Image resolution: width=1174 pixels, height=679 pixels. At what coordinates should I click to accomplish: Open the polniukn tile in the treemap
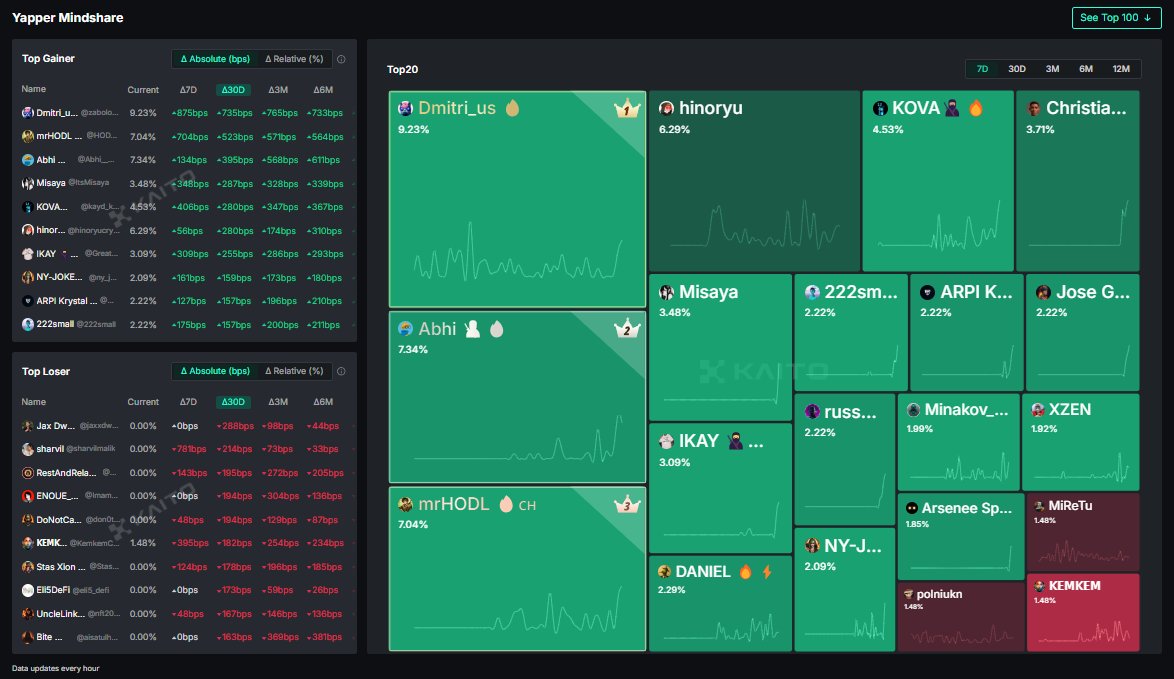(961, 615)
